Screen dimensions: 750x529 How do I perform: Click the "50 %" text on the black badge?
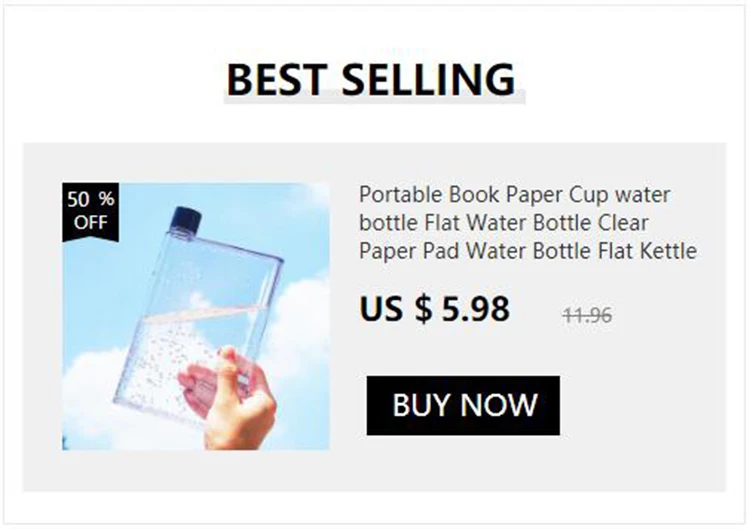90,199
